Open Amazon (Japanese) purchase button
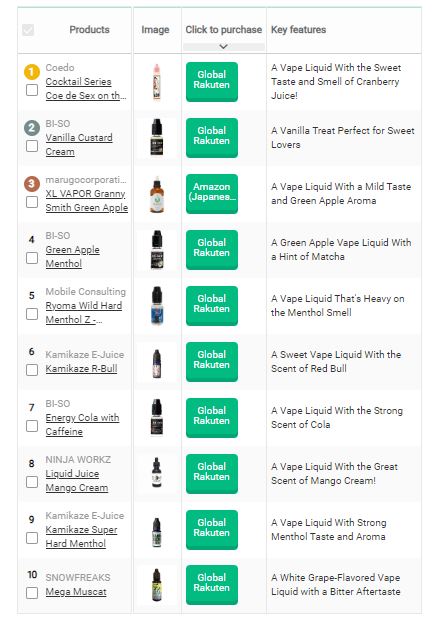 [212, 194]
